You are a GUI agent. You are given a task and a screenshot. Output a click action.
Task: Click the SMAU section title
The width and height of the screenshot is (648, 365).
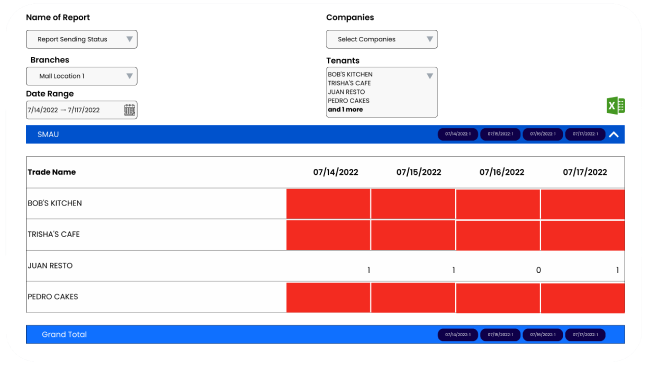(x=48, y=134)
